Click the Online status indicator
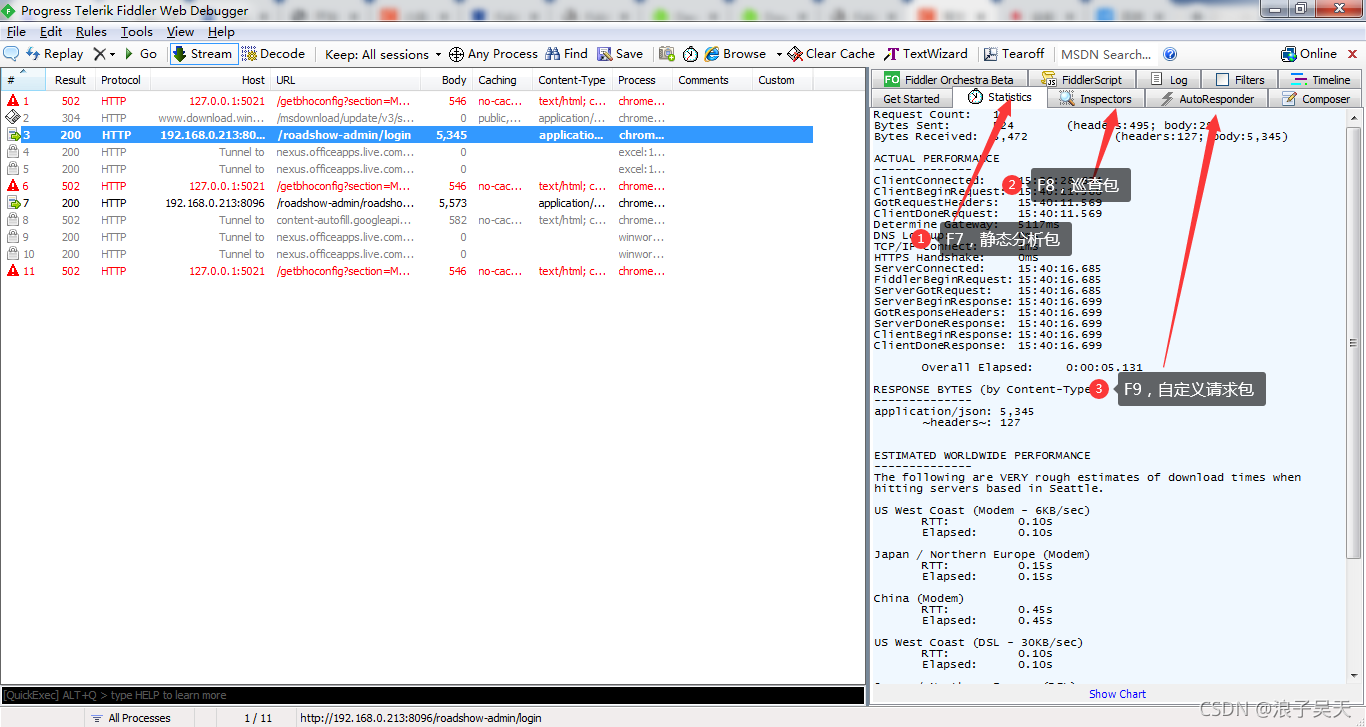This screenshot has width=1366, height=727. 1309,54
